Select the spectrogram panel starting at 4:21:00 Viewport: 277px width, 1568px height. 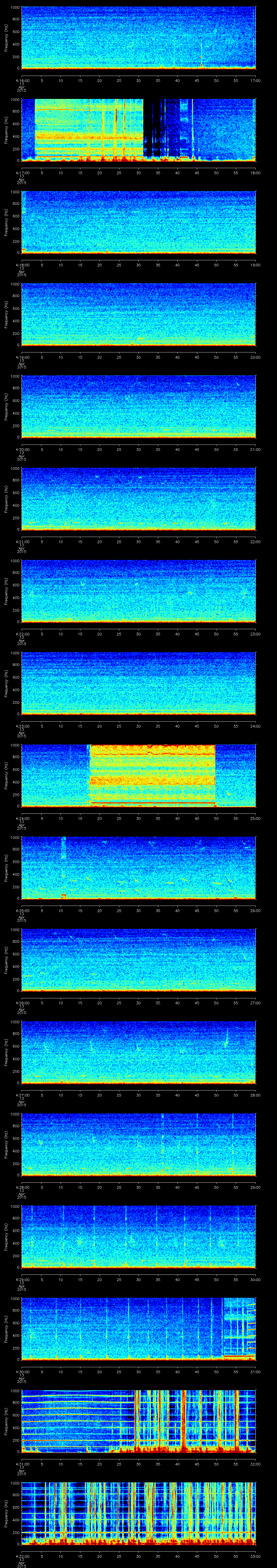138,499
